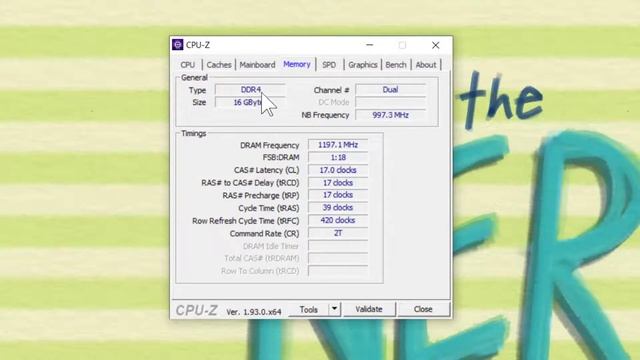Image resolution: width=640 pixels, height=360 pixels.
Task: Open the Bench tab
Action: point(396,65)
